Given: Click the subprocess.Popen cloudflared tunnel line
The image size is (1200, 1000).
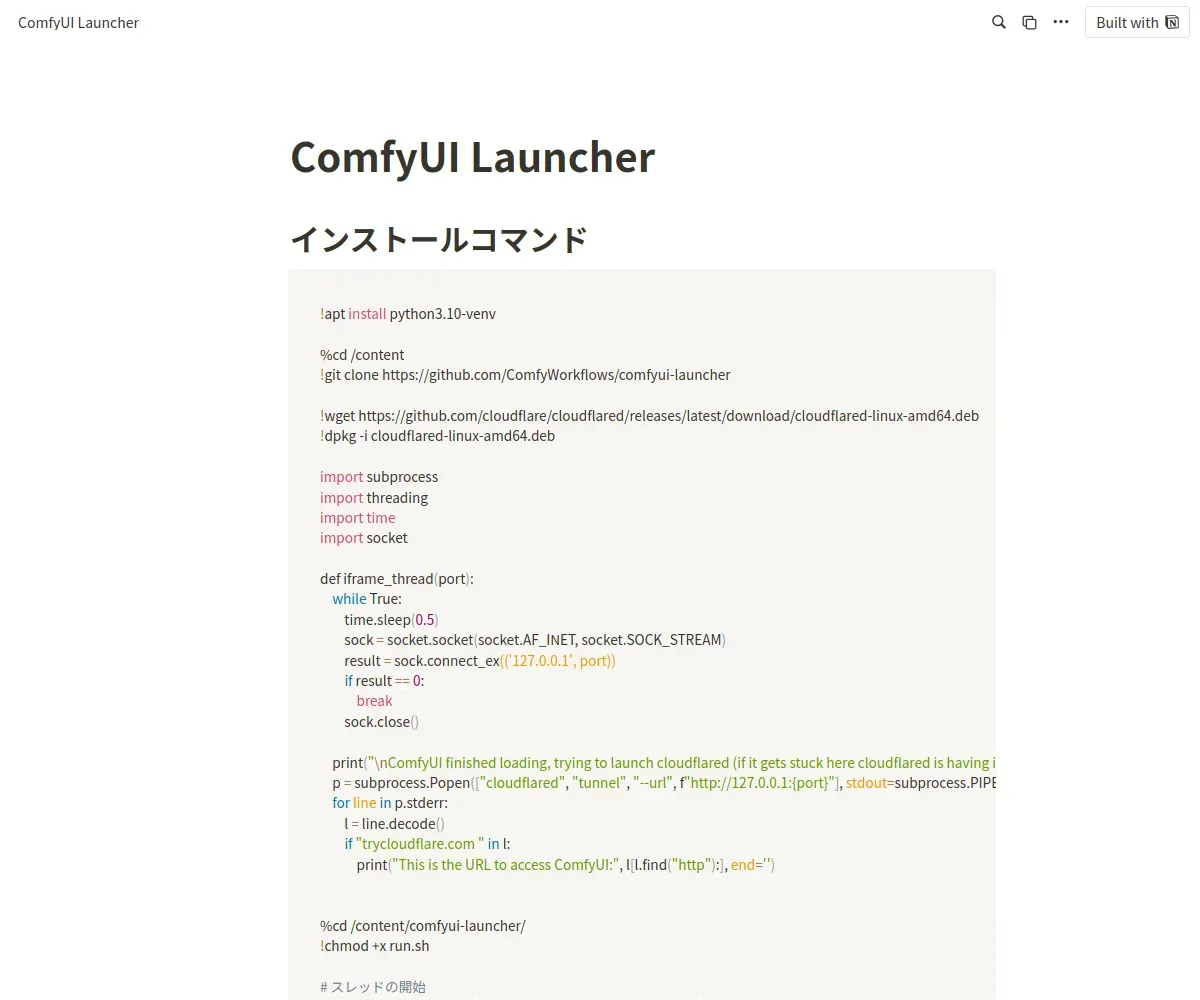Looking at the screenshot, I should click(x=664, y=783).
